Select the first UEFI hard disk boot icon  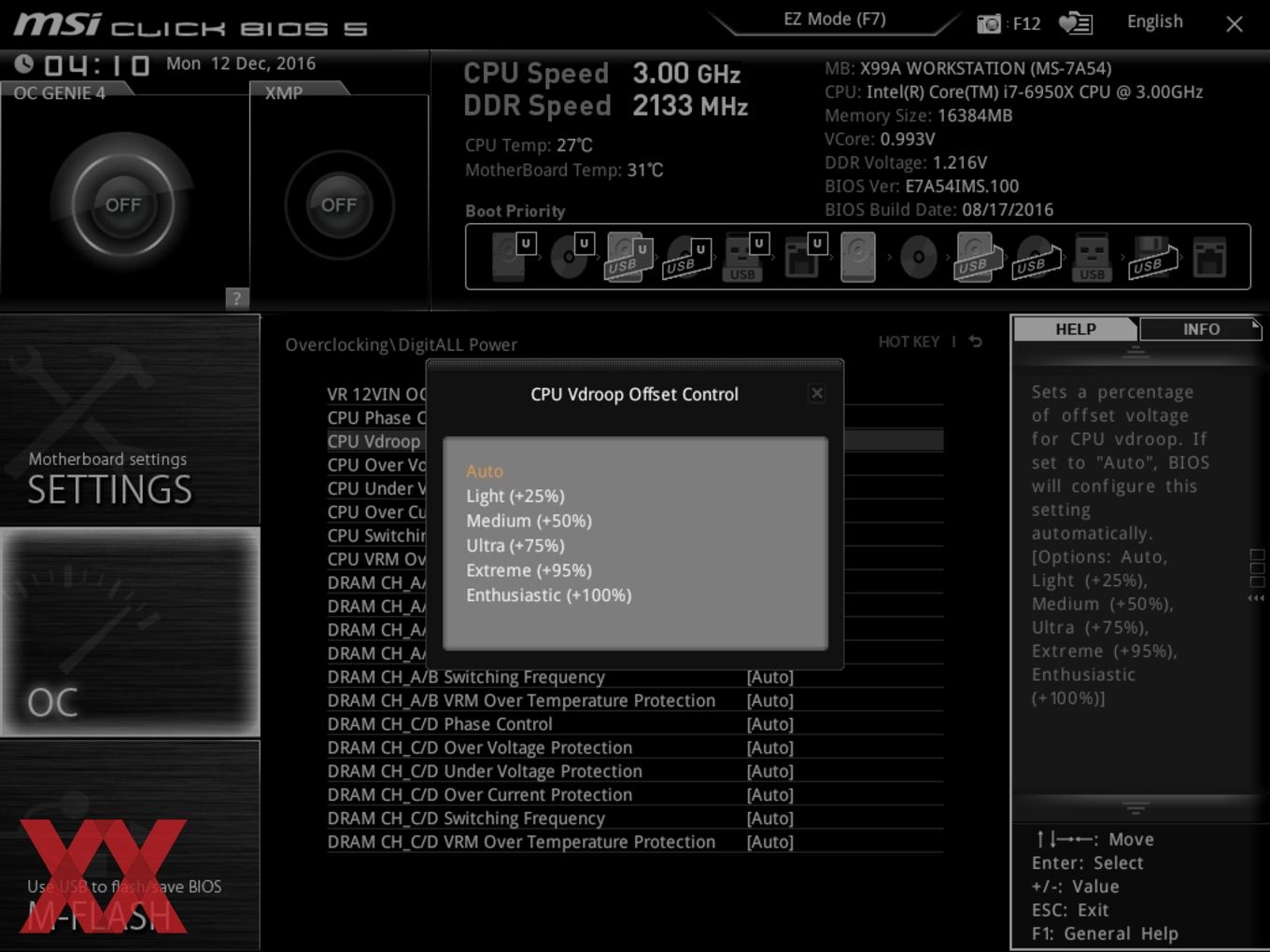pyautogui.click(x=512, y=257)
